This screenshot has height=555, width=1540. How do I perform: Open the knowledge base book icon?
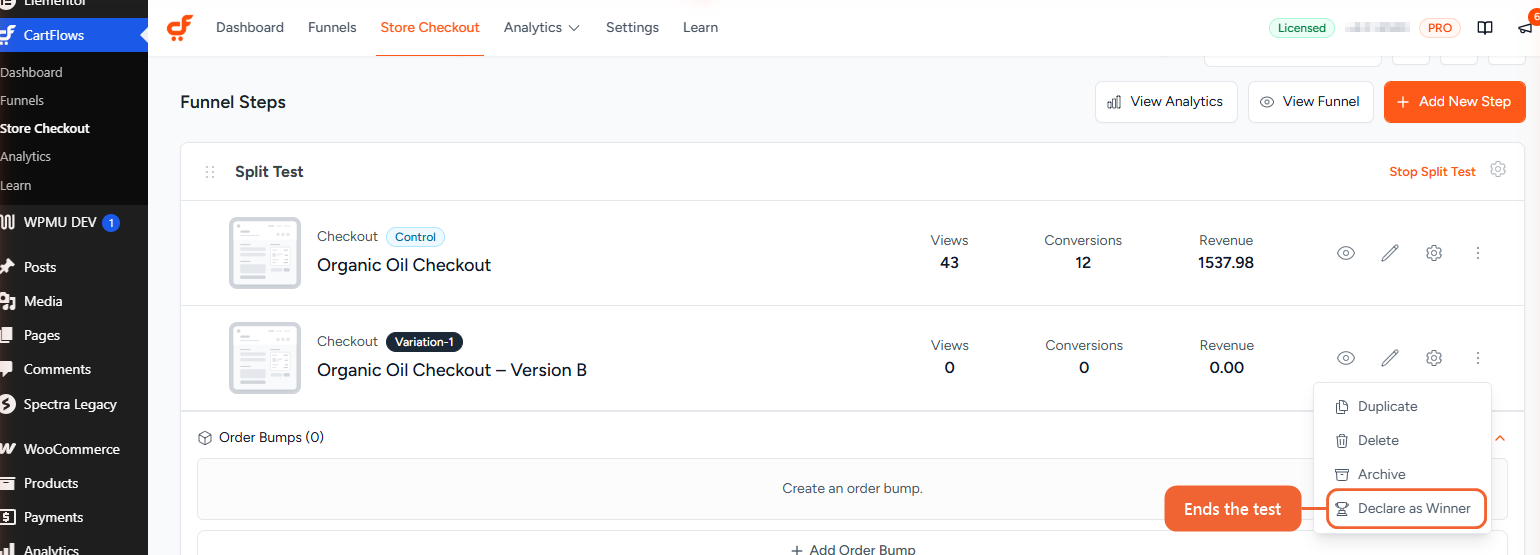coord(1485,28)
